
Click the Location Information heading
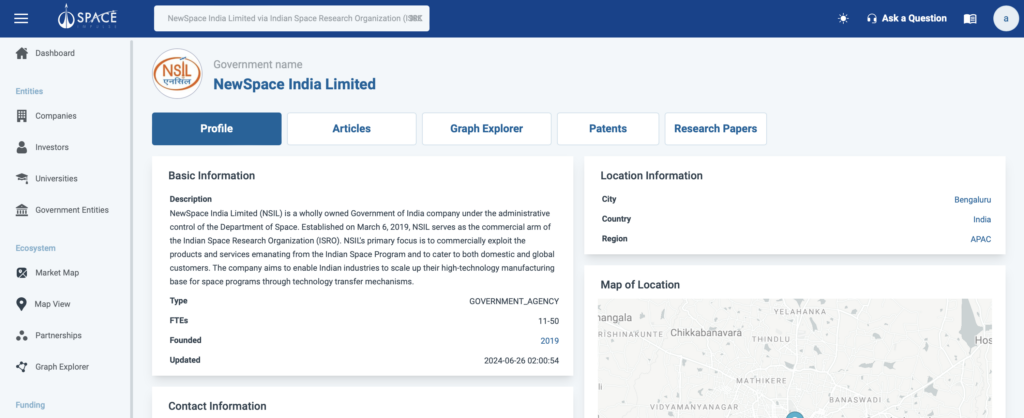click(651, 176)
